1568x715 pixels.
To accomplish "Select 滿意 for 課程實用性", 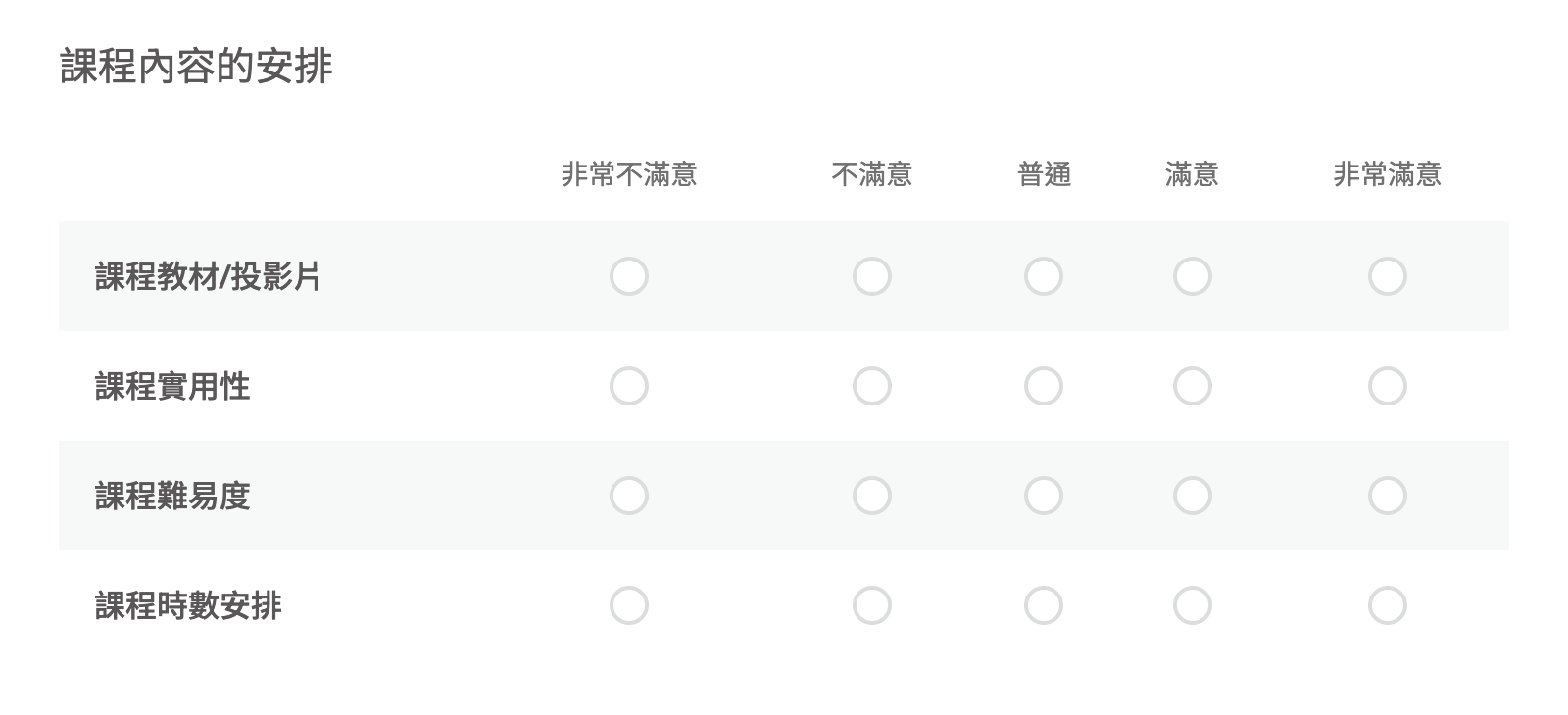I will [1193, 387].
